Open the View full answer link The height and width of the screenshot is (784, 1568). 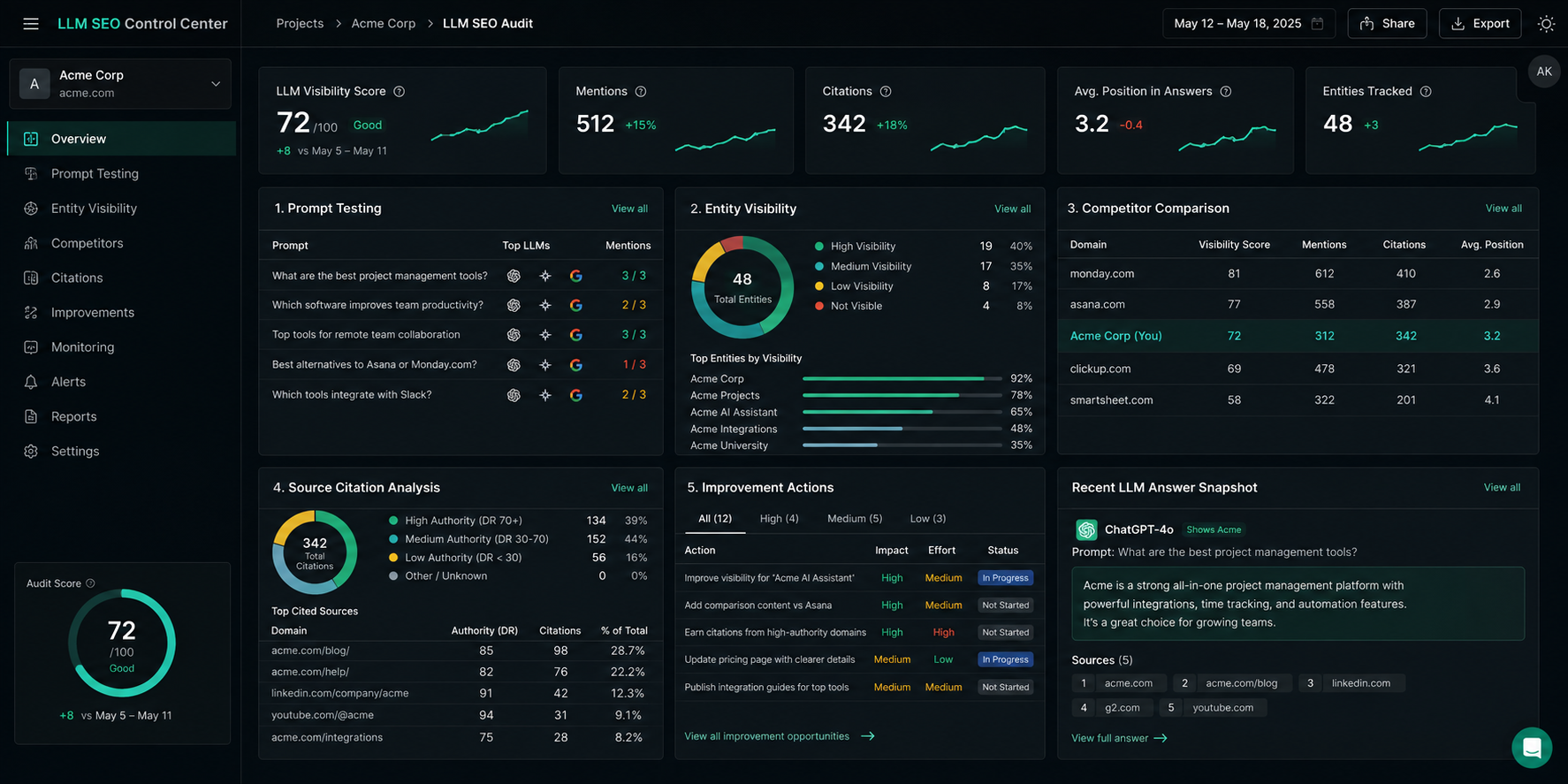point(1119,738)
